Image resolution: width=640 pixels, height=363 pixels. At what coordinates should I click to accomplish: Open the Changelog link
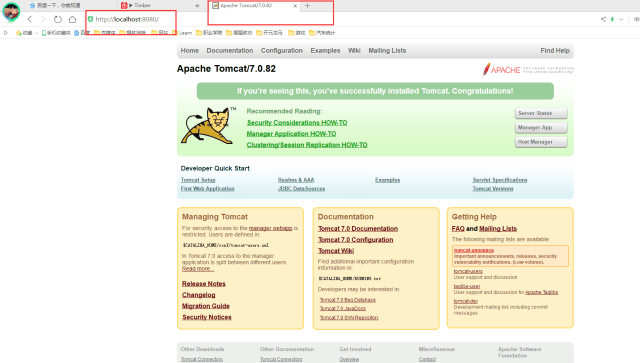(x=198, y=295)
